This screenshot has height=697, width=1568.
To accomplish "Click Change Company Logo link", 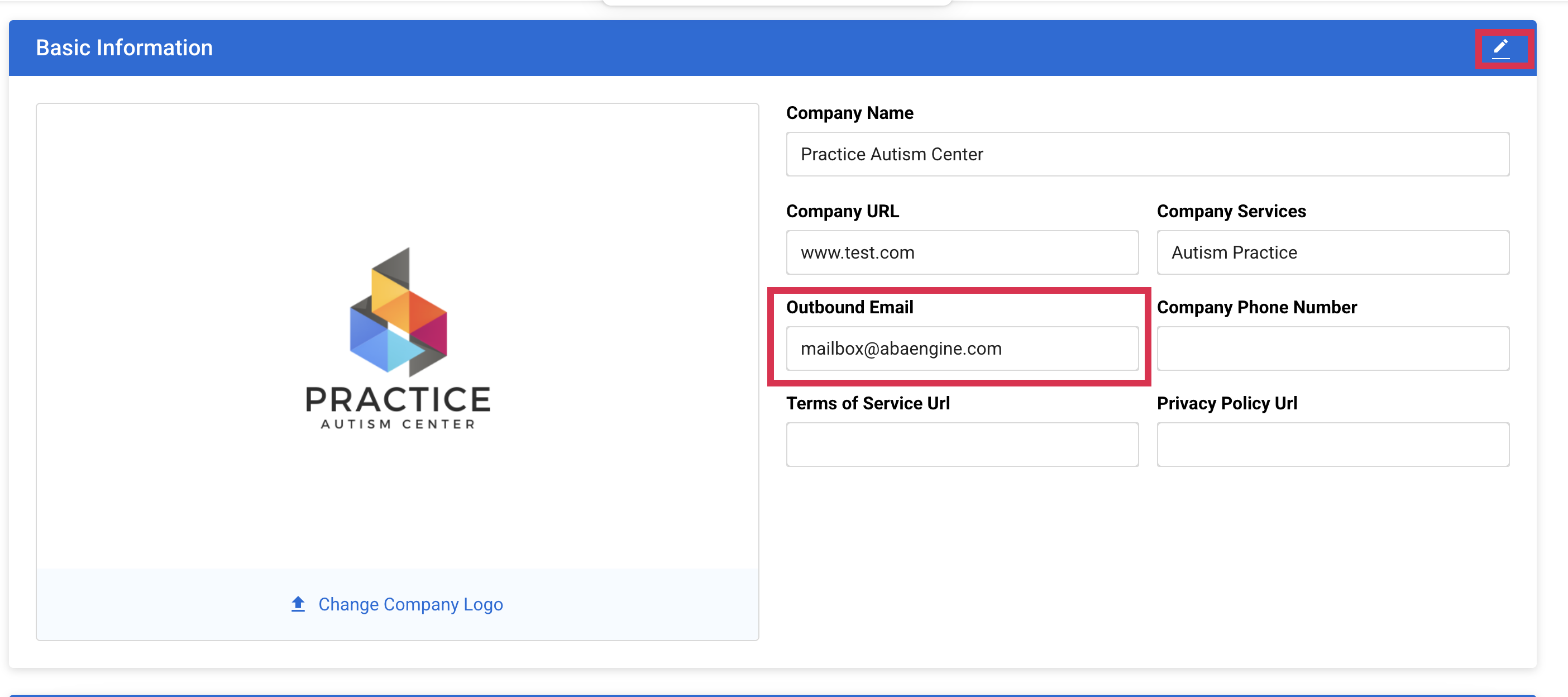I will point(410,604).
